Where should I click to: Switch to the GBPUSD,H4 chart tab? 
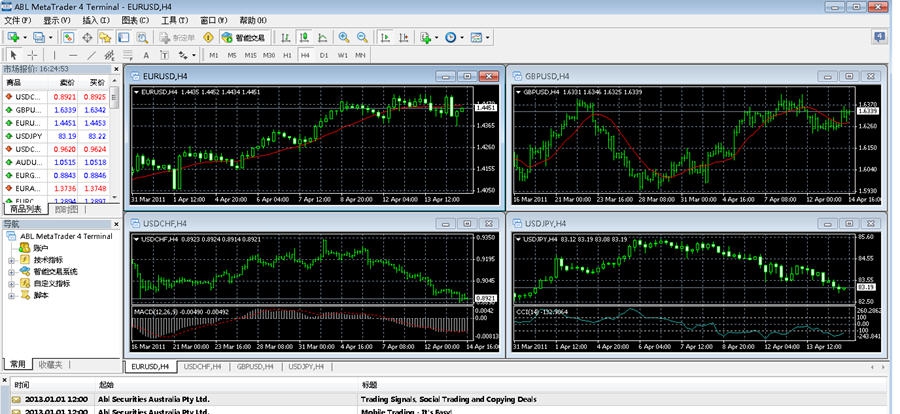click(x=255, y=367)
